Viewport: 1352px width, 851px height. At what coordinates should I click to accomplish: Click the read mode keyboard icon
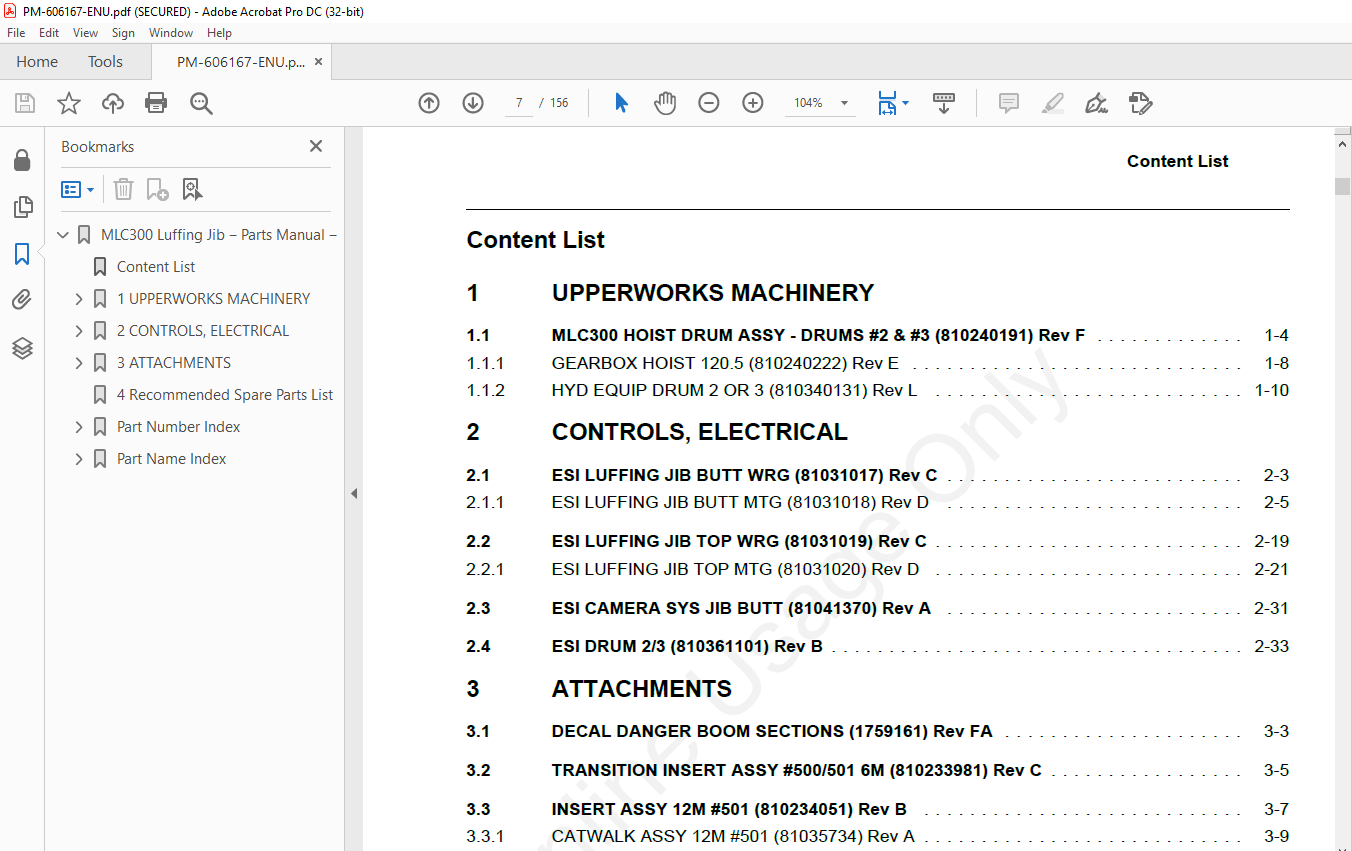click(944, 103)
